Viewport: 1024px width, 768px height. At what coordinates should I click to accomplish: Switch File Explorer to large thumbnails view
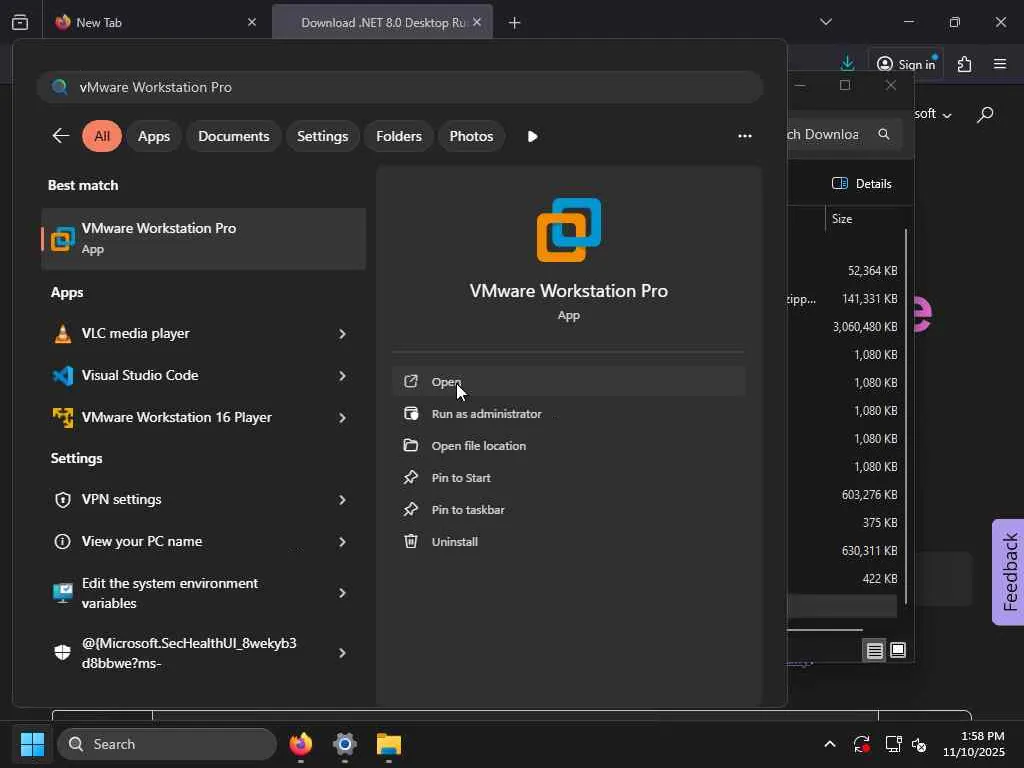898,650
